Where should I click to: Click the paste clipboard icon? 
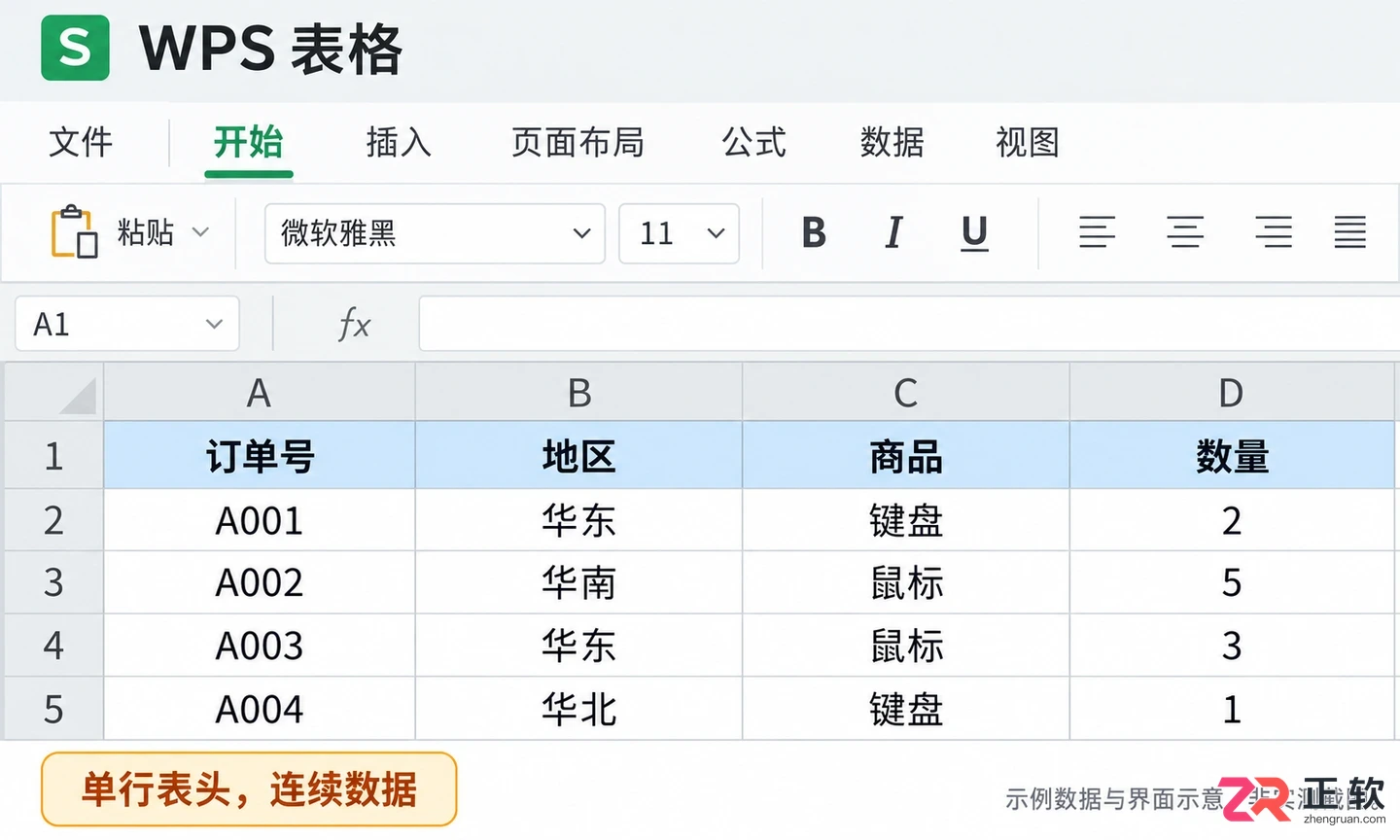point(74,231)
